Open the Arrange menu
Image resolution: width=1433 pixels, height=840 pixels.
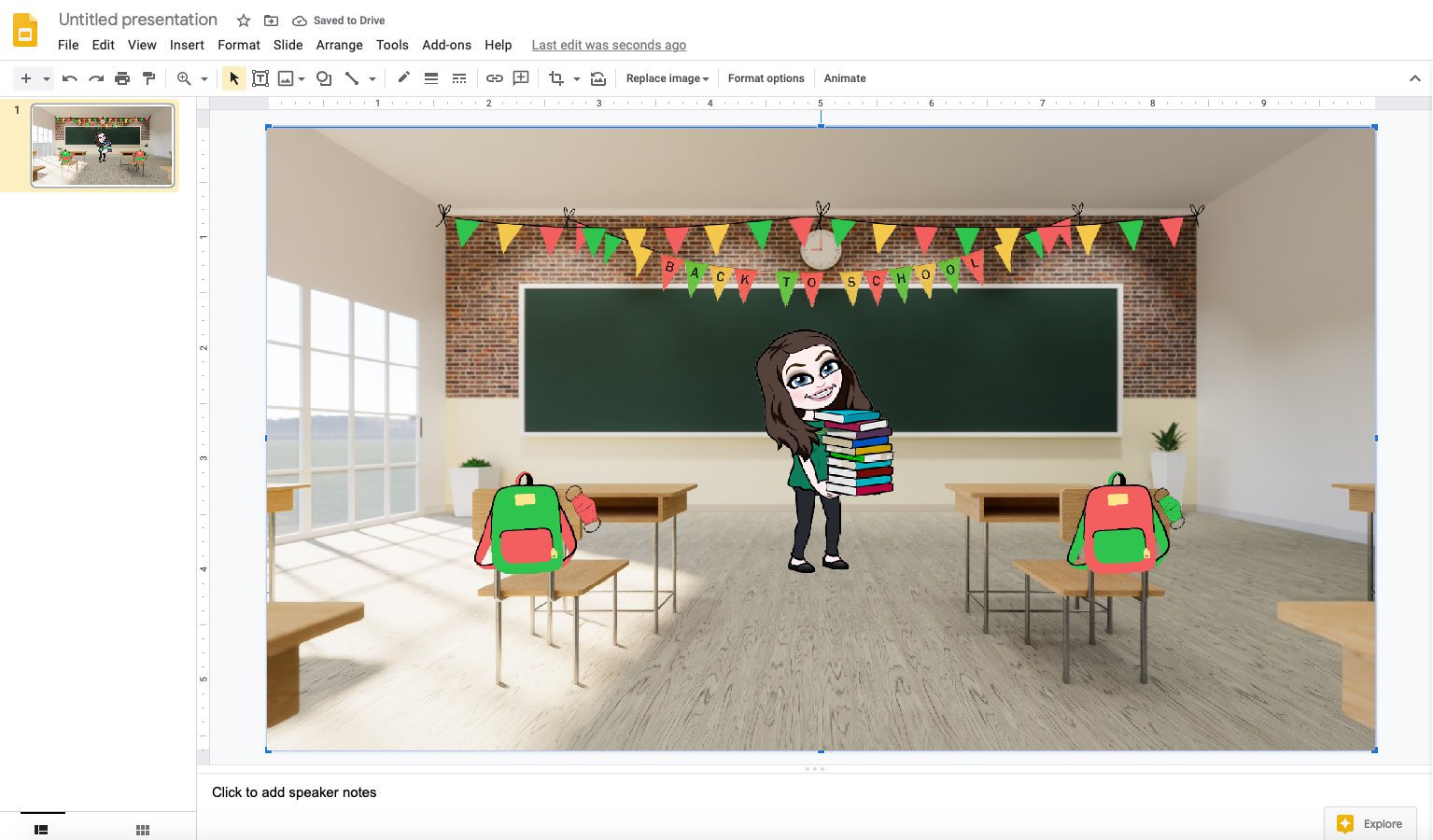pyautogui.click(x=339, y=45)
